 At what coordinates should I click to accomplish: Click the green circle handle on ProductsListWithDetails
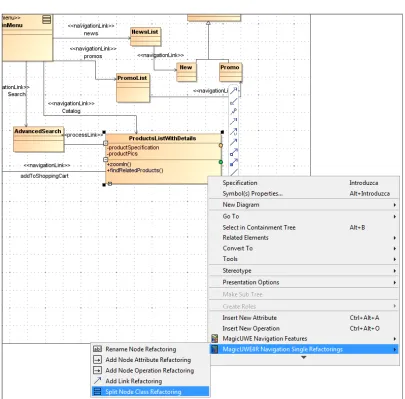(221, 162)
